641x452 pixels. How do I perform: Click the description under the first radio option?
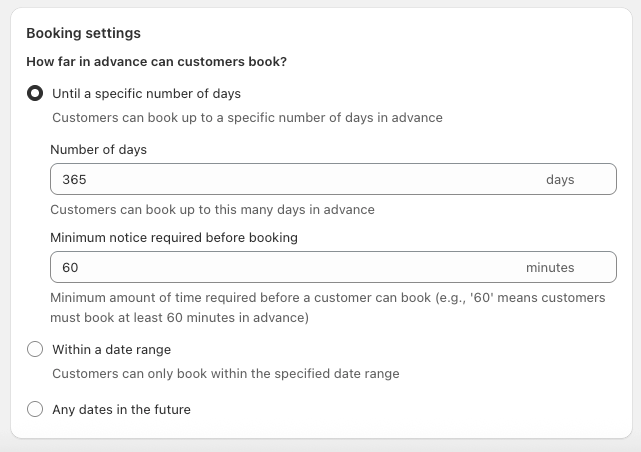pyautogui.click(x=247, y=118)
